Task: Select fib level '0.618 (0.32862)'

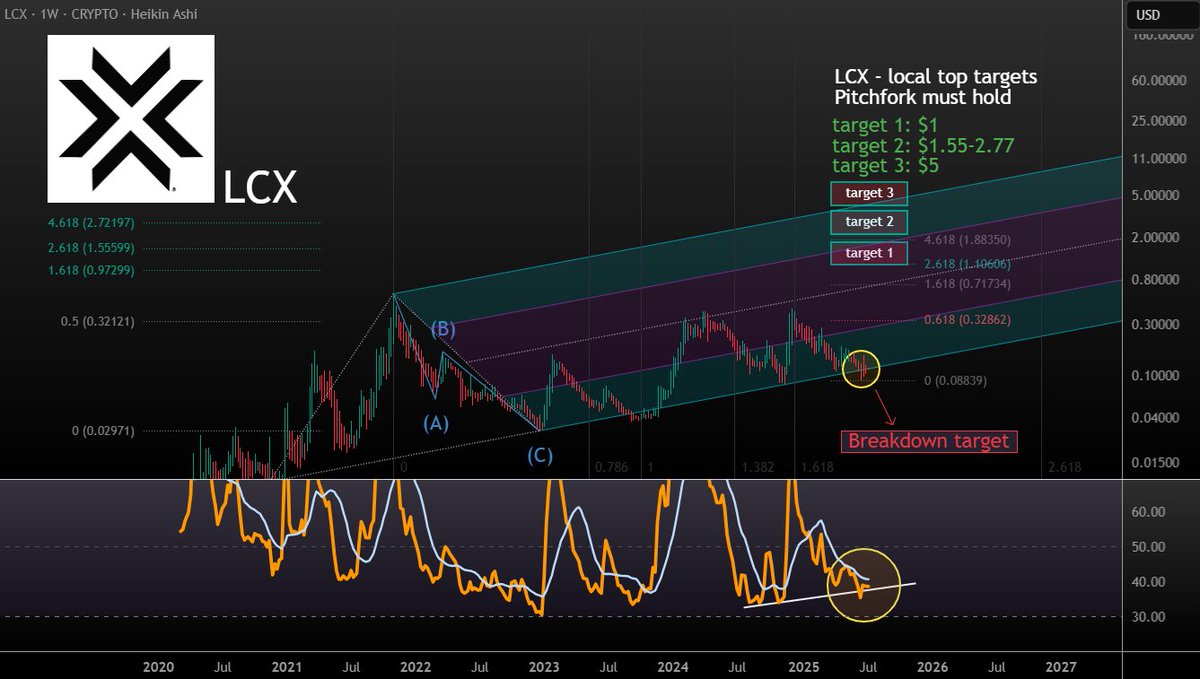Action: 970,320
